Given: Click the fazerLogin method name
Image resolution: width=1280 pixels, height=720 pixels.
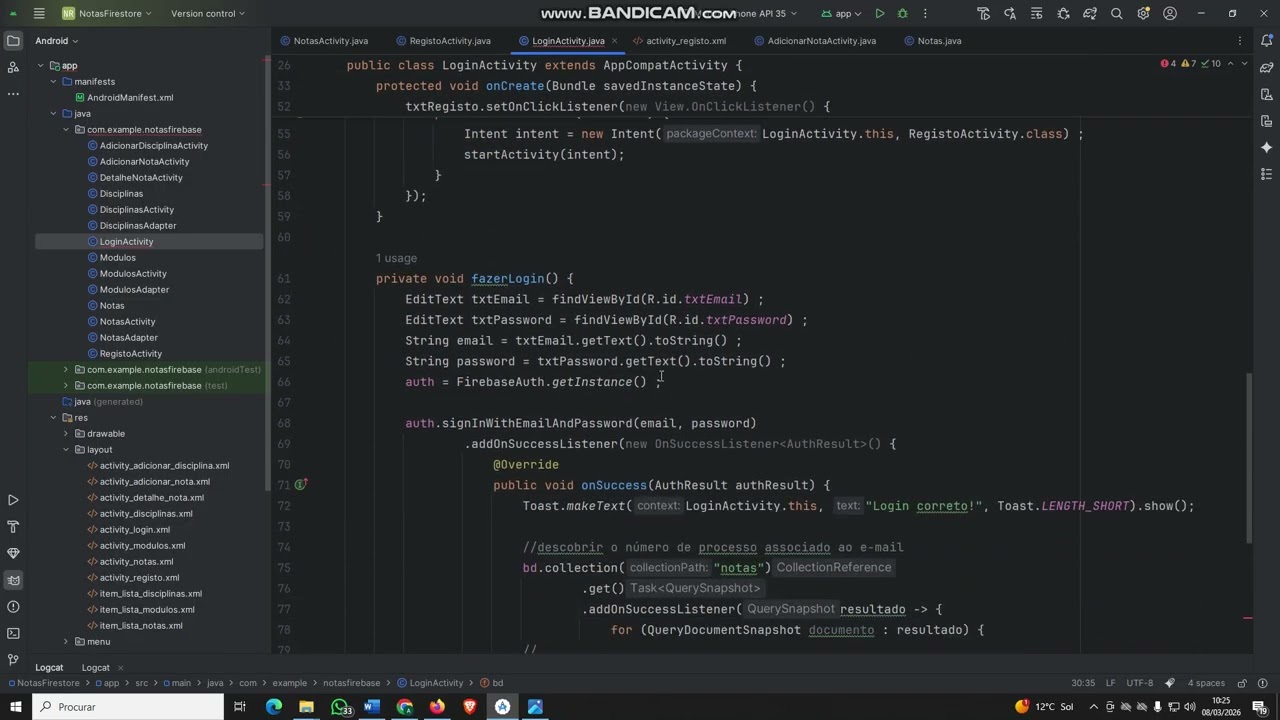Looking at the screenshot, I should (x=508, y=279).
